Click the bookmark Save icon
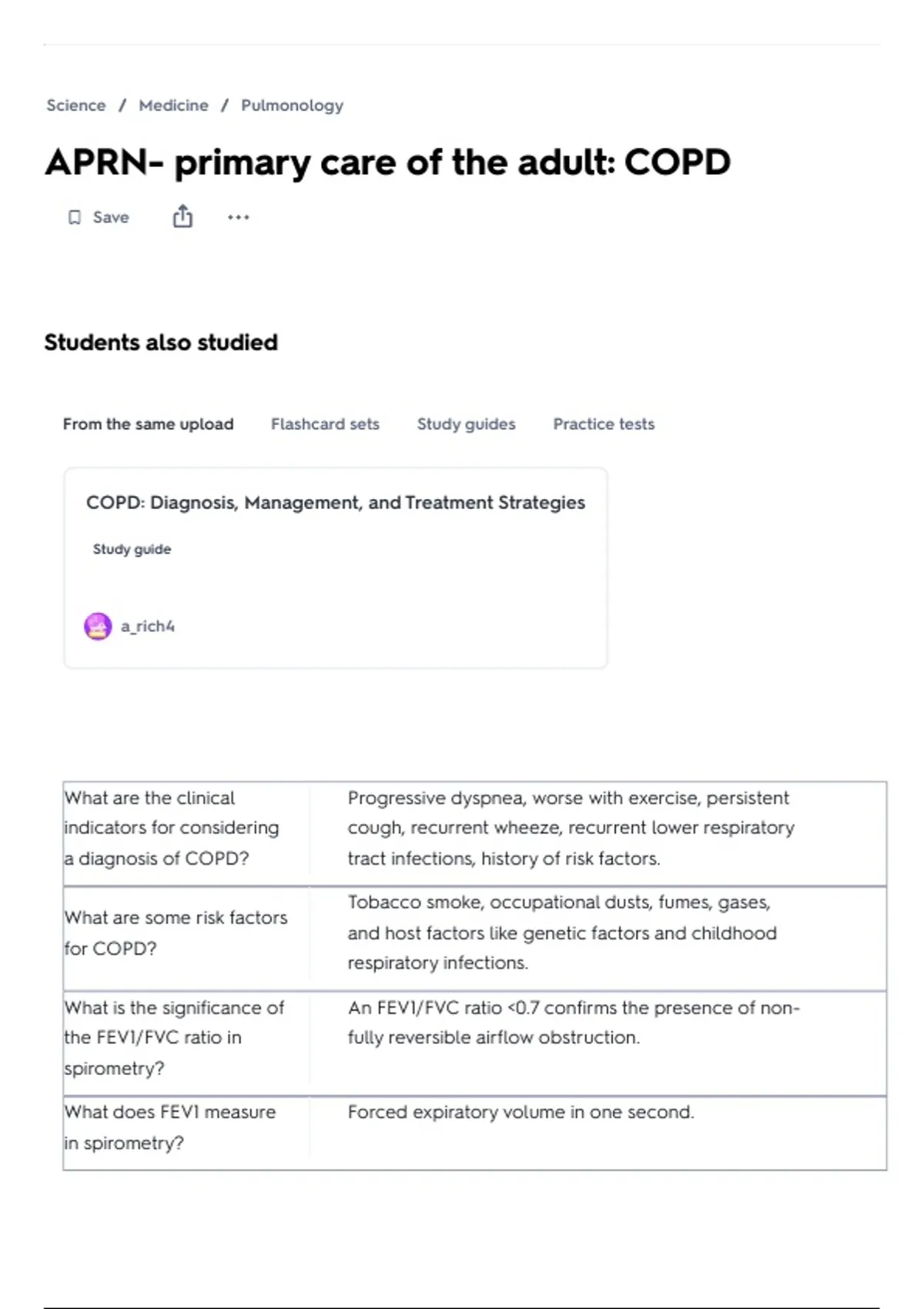The image size is (924, 1309). click(x=74, y=217)
